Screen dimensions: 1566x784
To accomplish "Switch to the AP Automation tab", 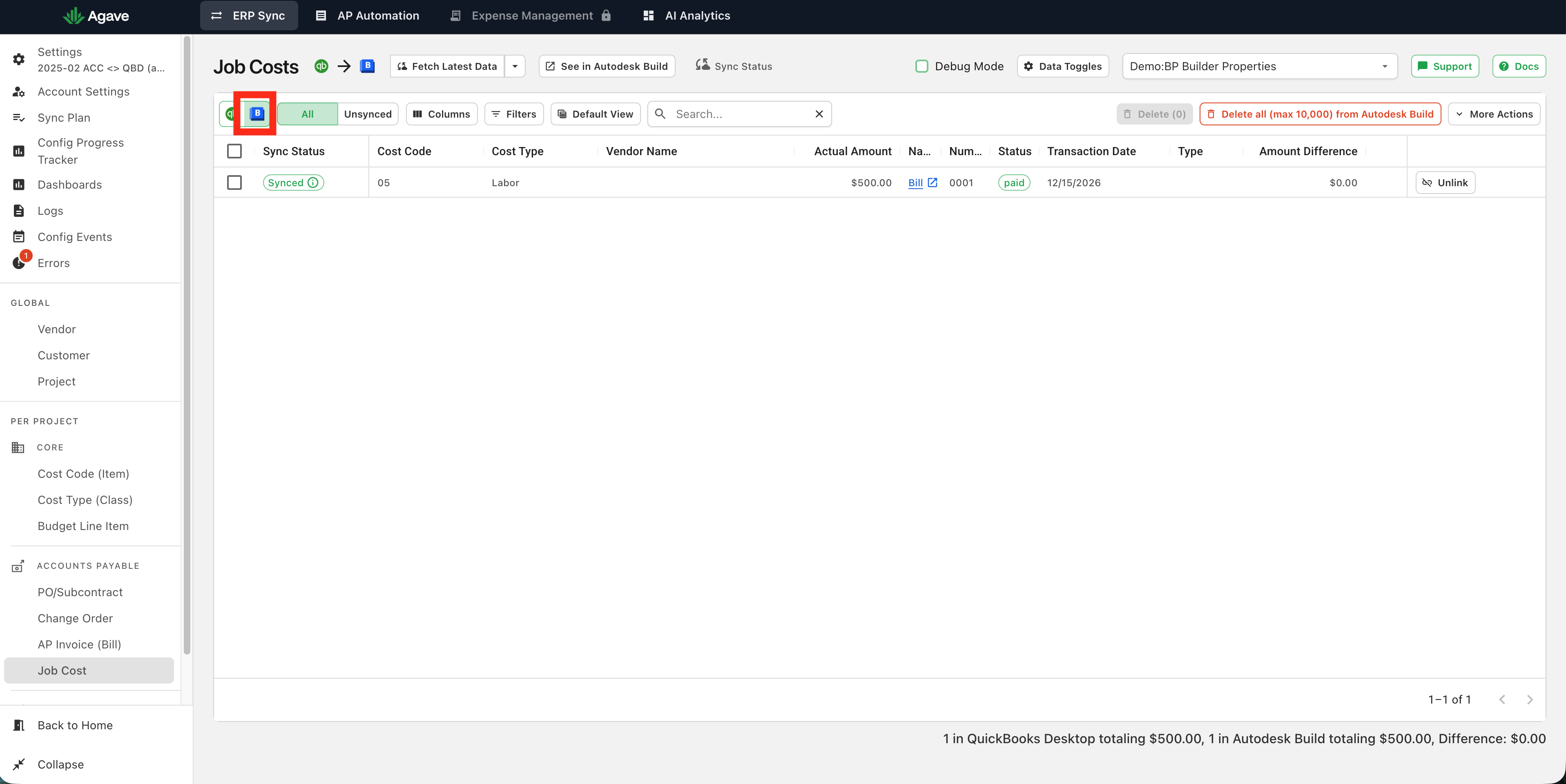I will click(367, 15).
